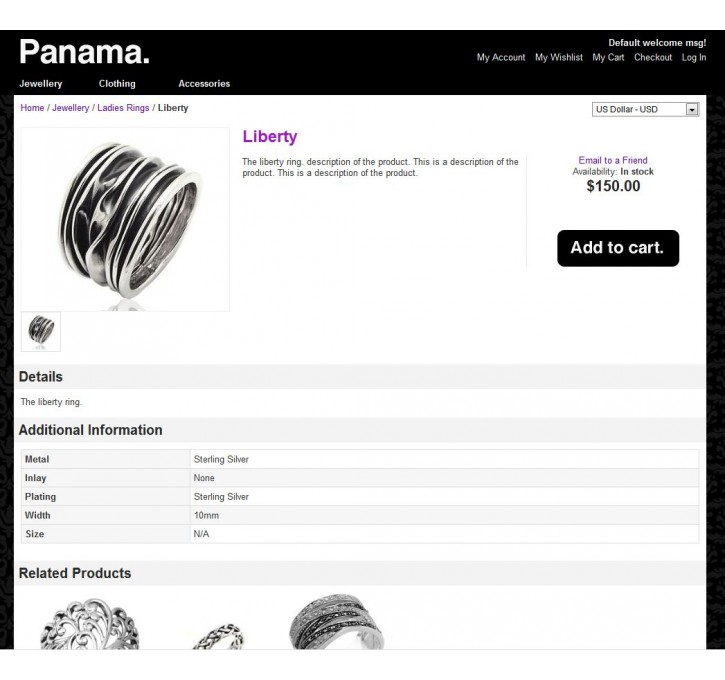The width and height of the screenshot is (725, 680).
Task: Navigate to the Jewellery breadcrumb
Action: tap(70, 108)
